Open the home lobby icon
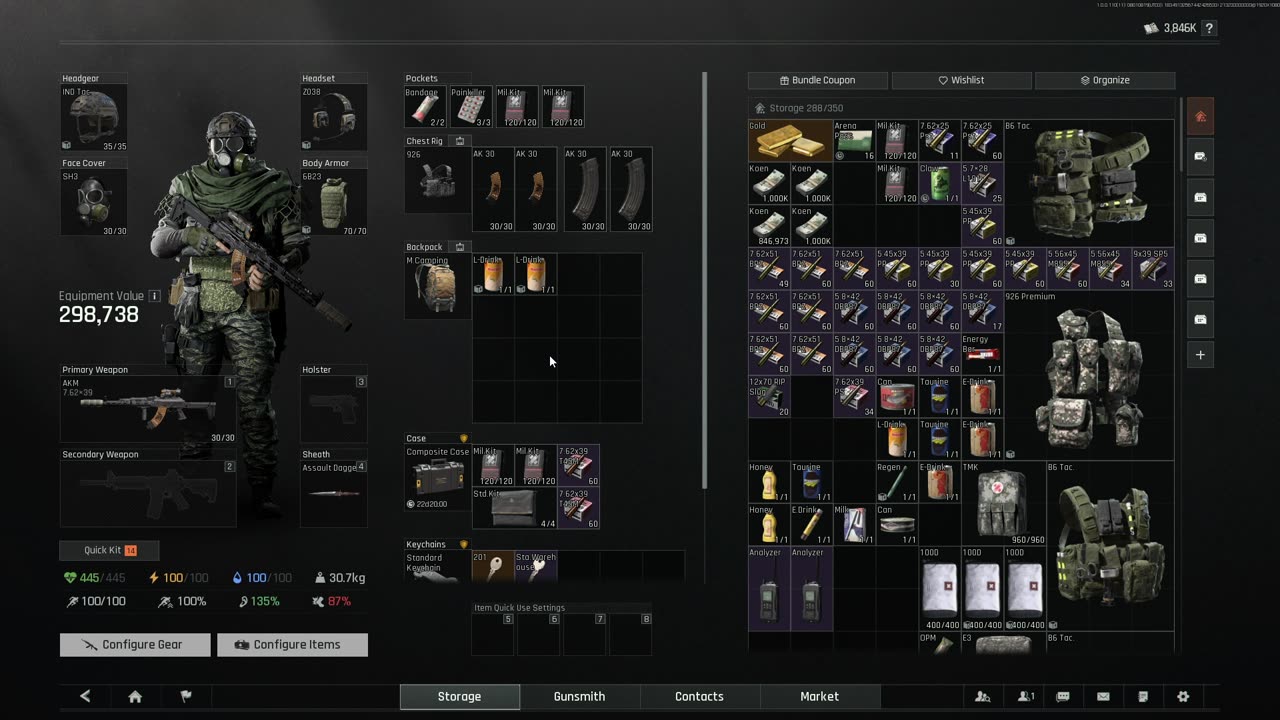 [135, 697]
